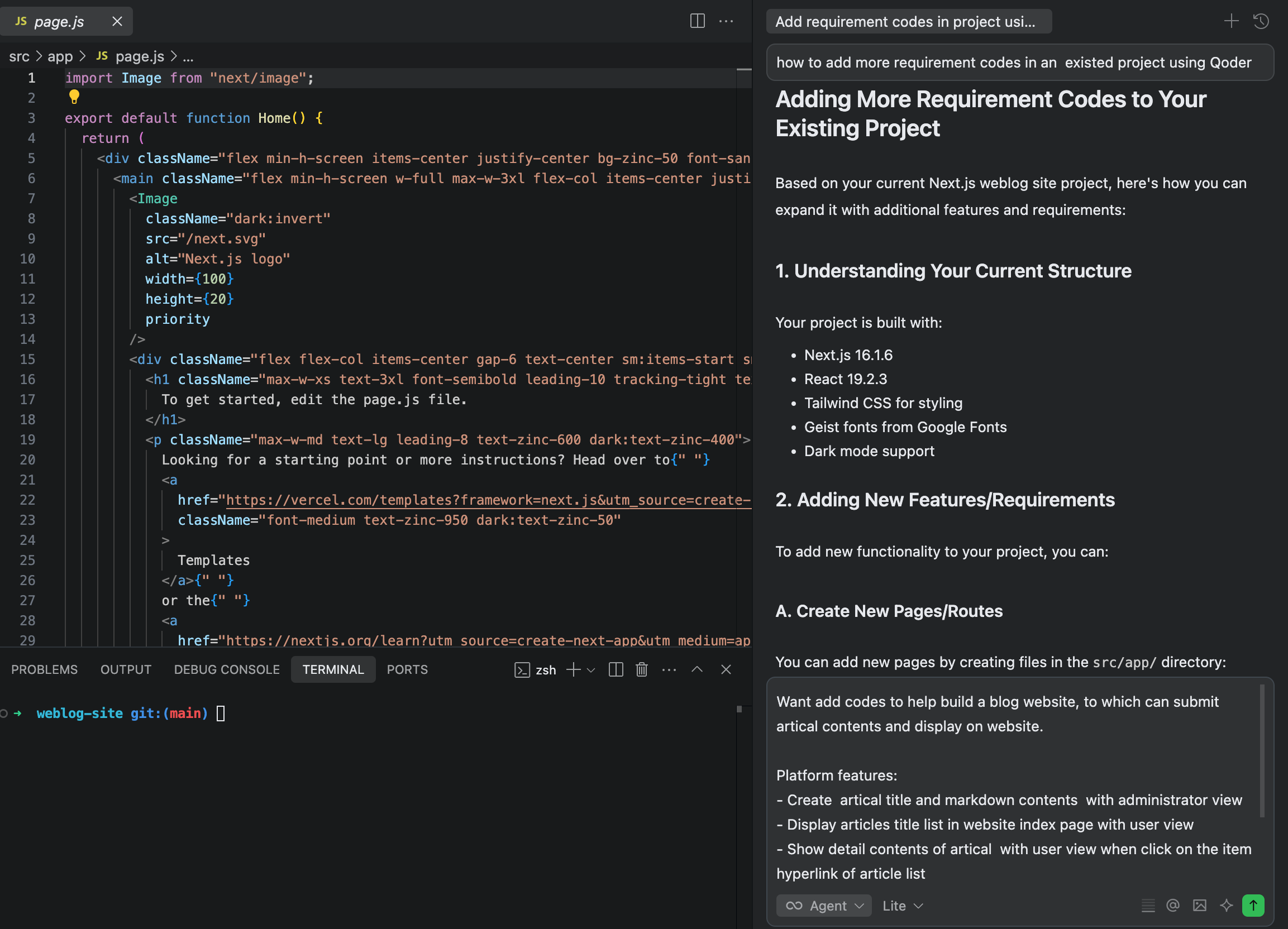
Task: Open the DEBUG CONSOLE tab
Action: click(227, 669)
